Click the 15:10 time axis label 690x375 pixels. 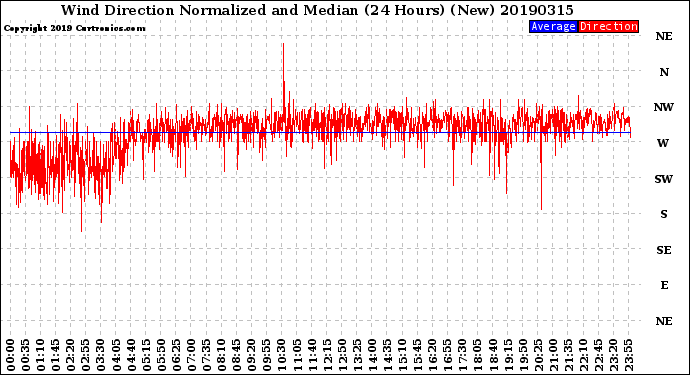pos(402,355)
